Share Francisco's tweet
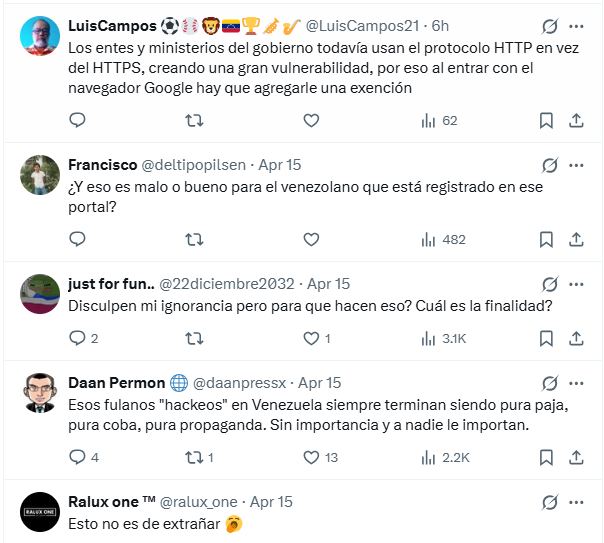This screenshot has width=604, height=543. [x=576, y=239]
